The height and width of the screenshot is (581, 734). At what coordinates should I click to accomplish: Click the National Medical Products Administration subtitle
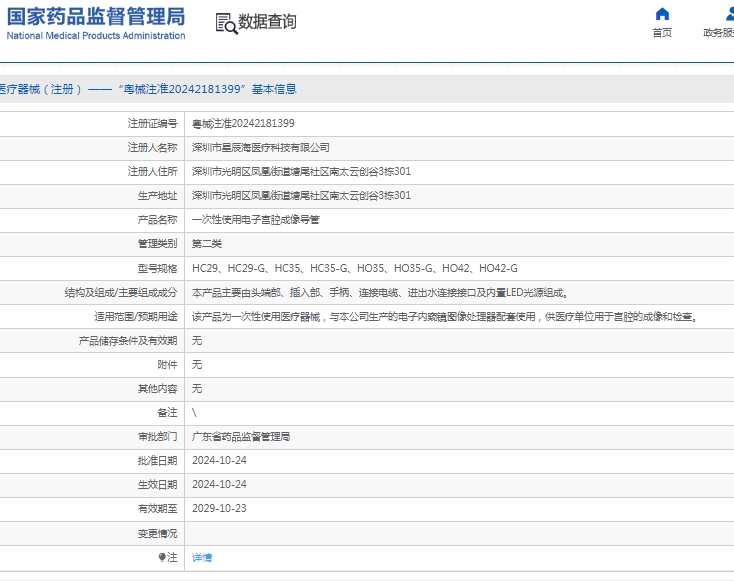96,36
